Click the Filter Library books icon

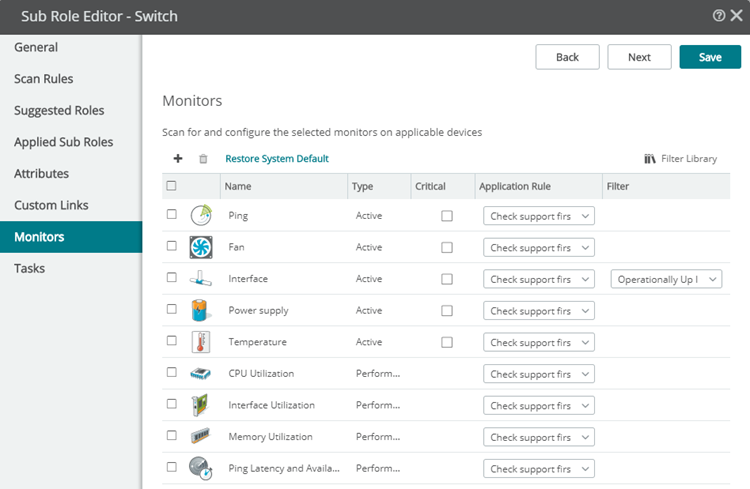[650, 159]
